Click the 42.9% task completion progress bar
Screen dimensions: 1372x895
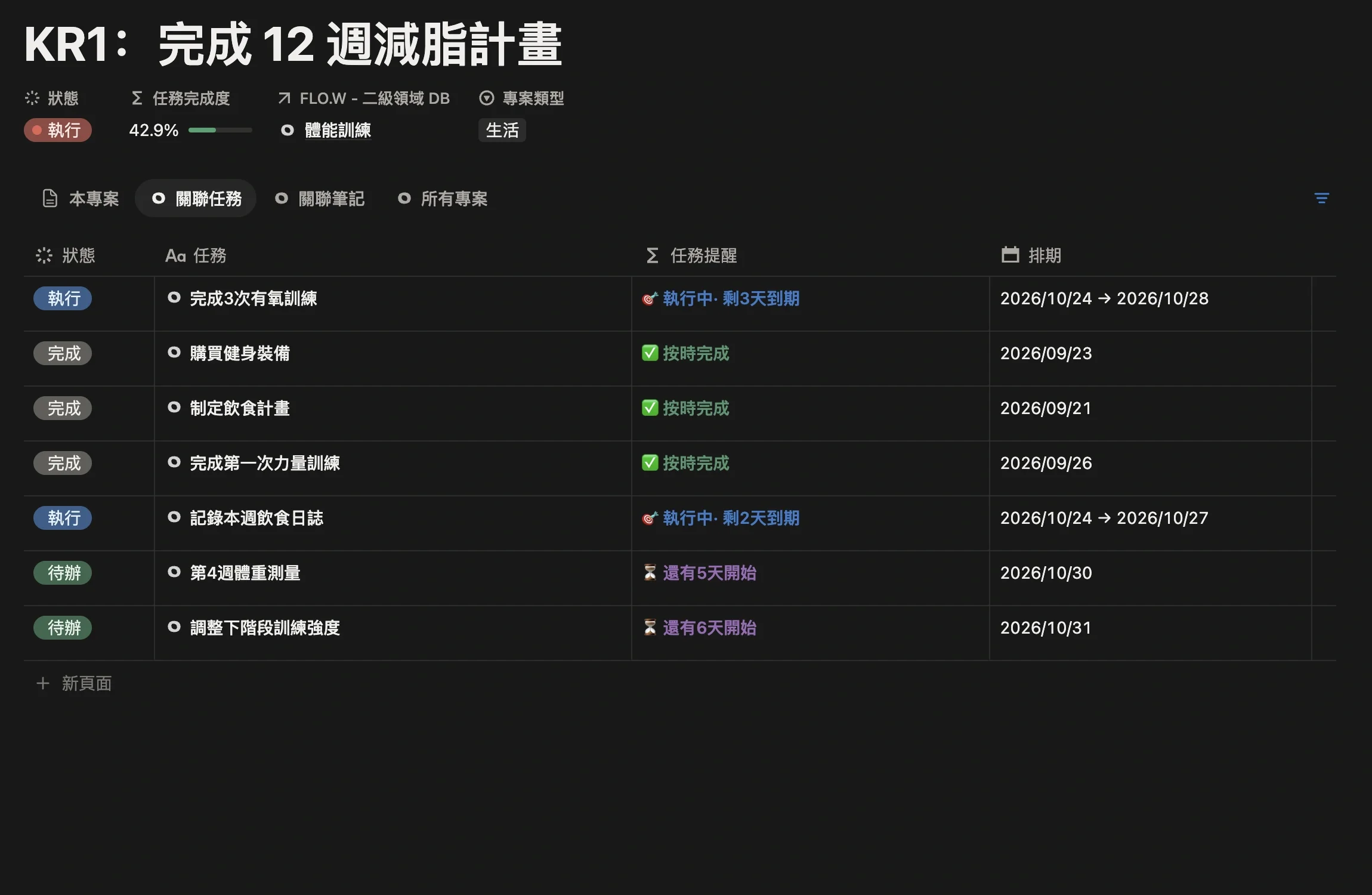click(220, 130)
